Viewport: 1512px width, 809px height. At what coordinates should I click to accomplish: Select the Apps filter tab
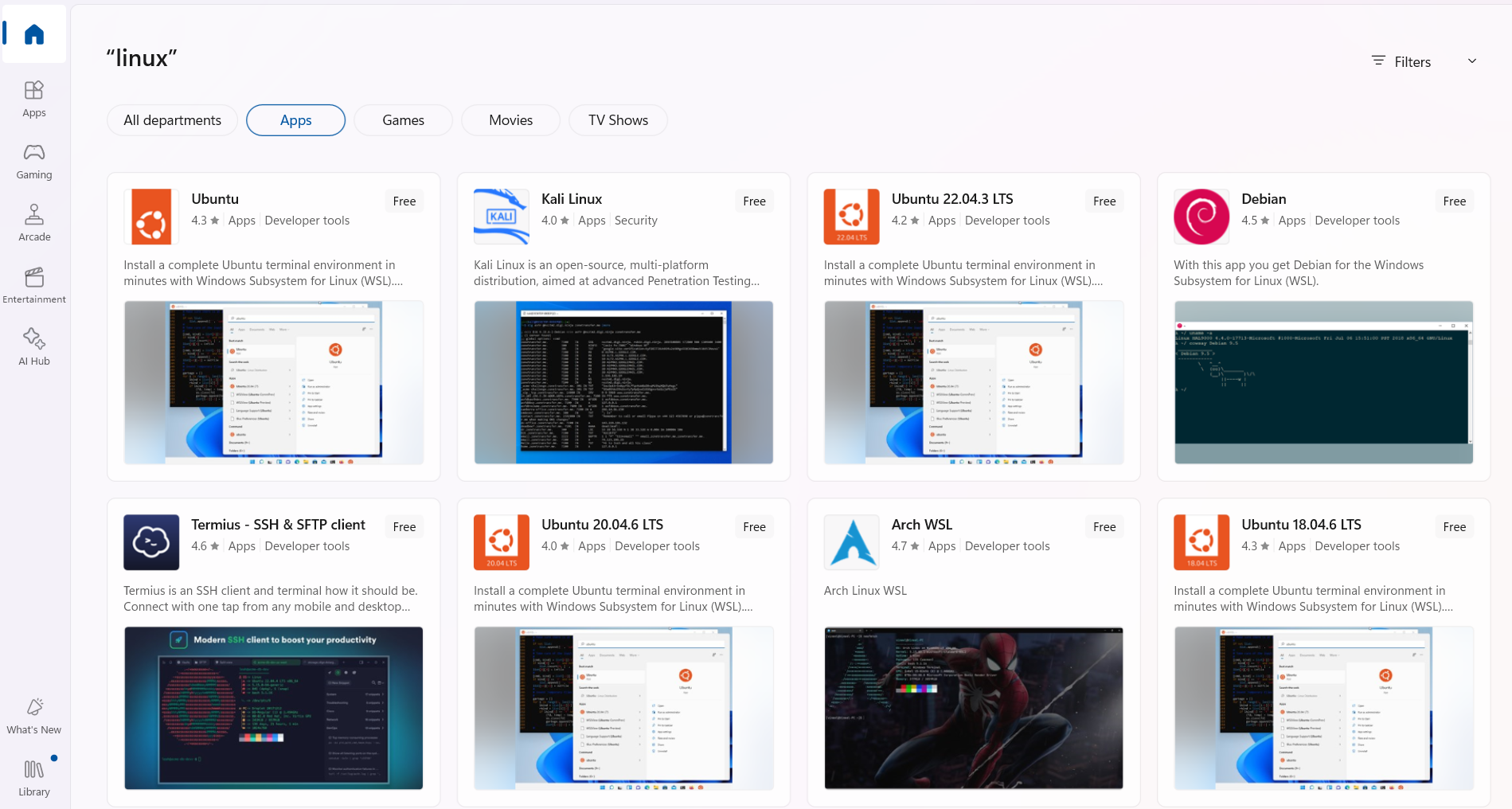click(296, 120)
